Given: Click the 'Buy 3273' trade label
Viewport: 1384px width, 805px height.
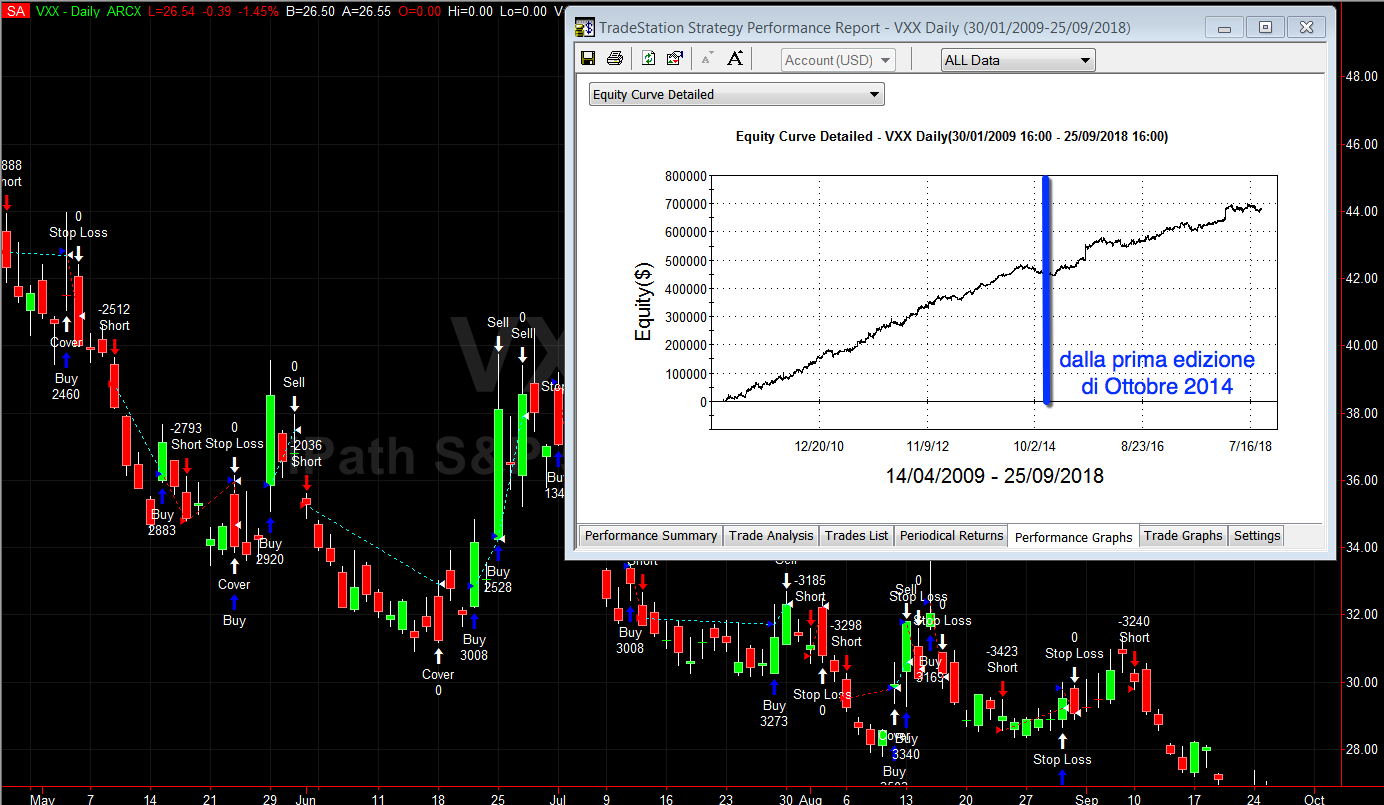Looking at the screenshot, I should [774, 713].
